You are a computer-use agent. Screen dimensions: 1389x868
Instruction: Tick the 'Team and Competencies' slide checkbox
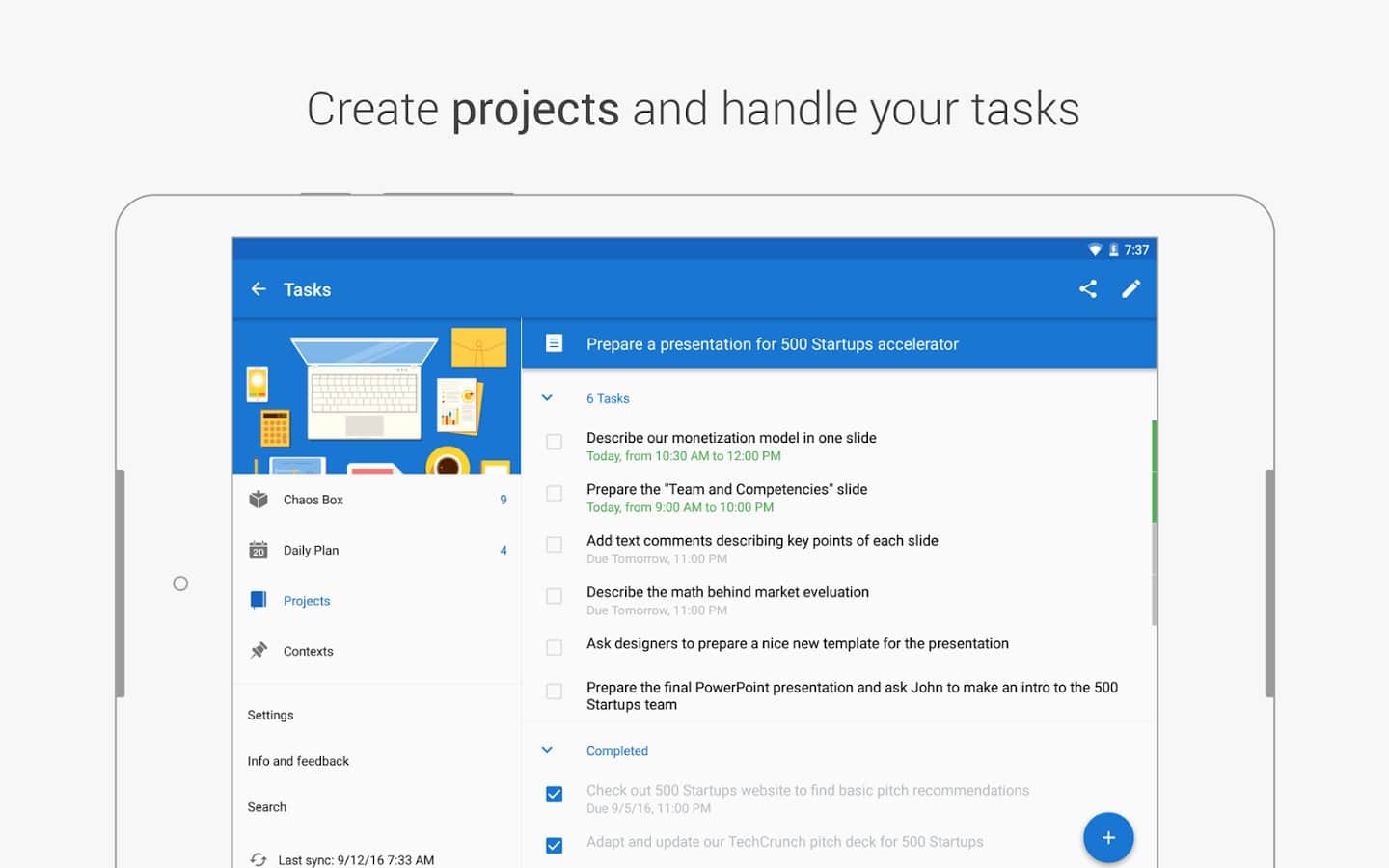[554, 494]
